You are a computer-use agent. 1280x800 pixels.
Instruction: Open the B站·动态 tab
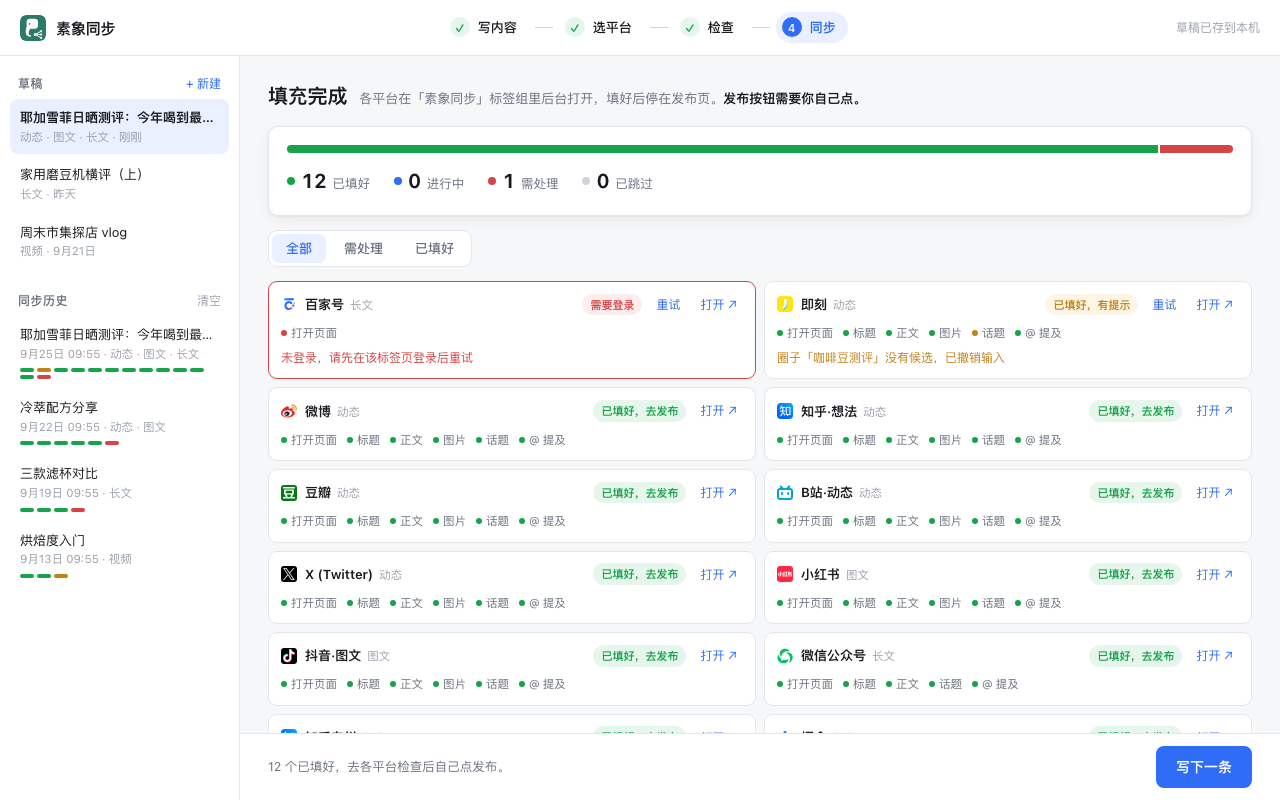pos(1215,493)
